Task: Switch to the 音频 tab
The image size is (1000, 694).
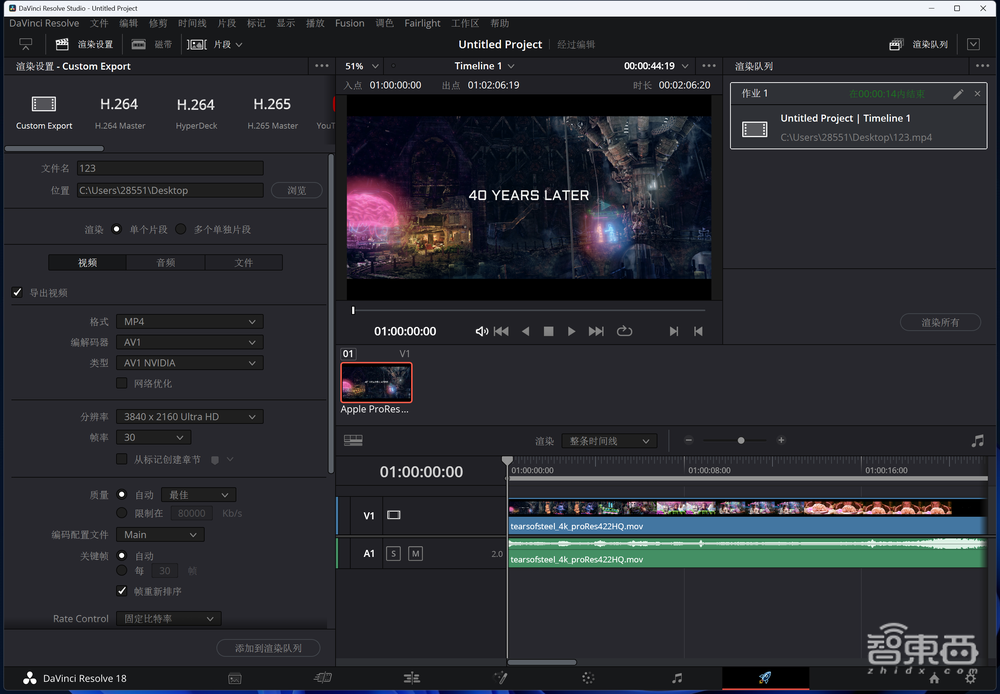Action: pos(166,262)
